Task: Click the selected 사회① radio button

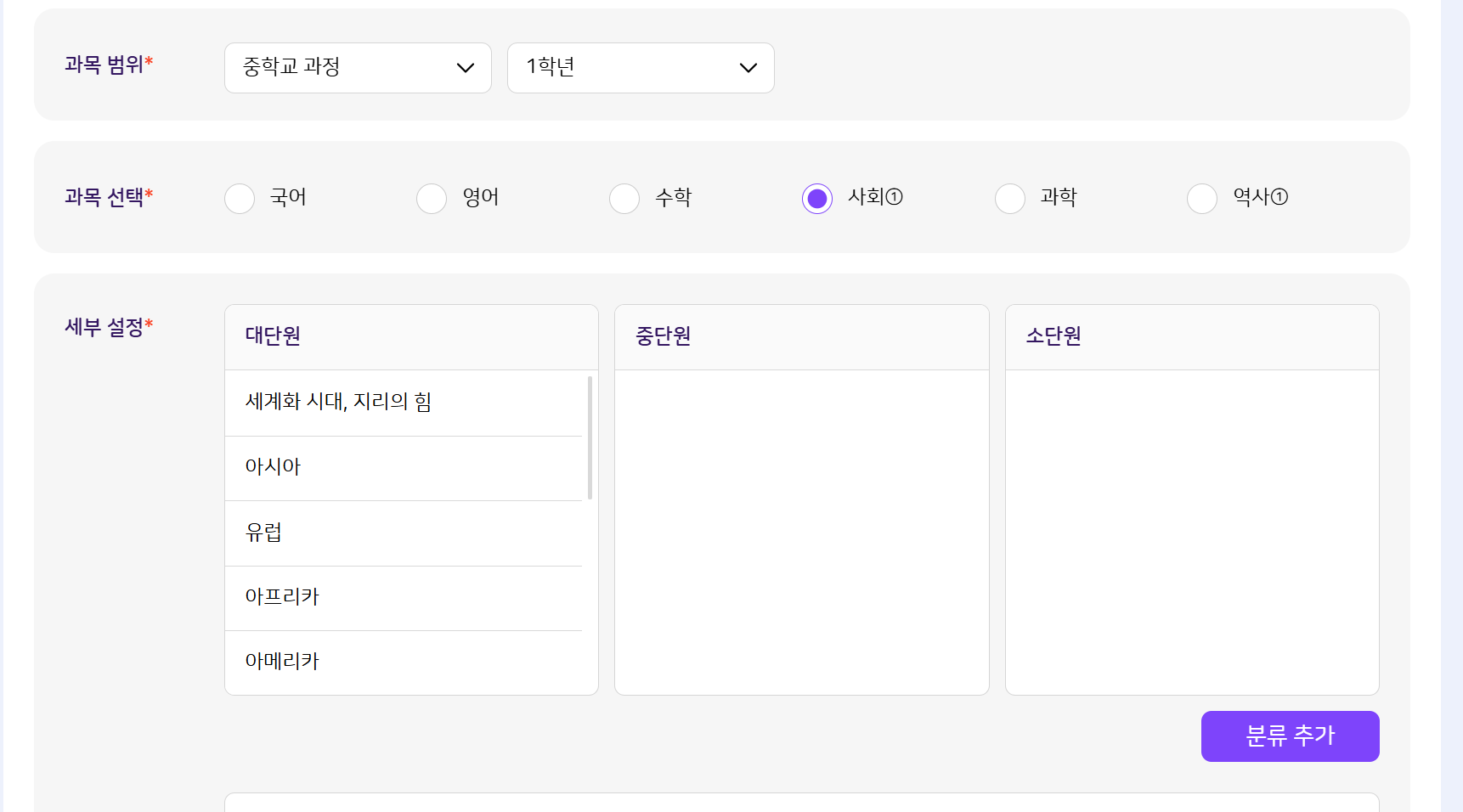Action: click(x=817, y=198)
